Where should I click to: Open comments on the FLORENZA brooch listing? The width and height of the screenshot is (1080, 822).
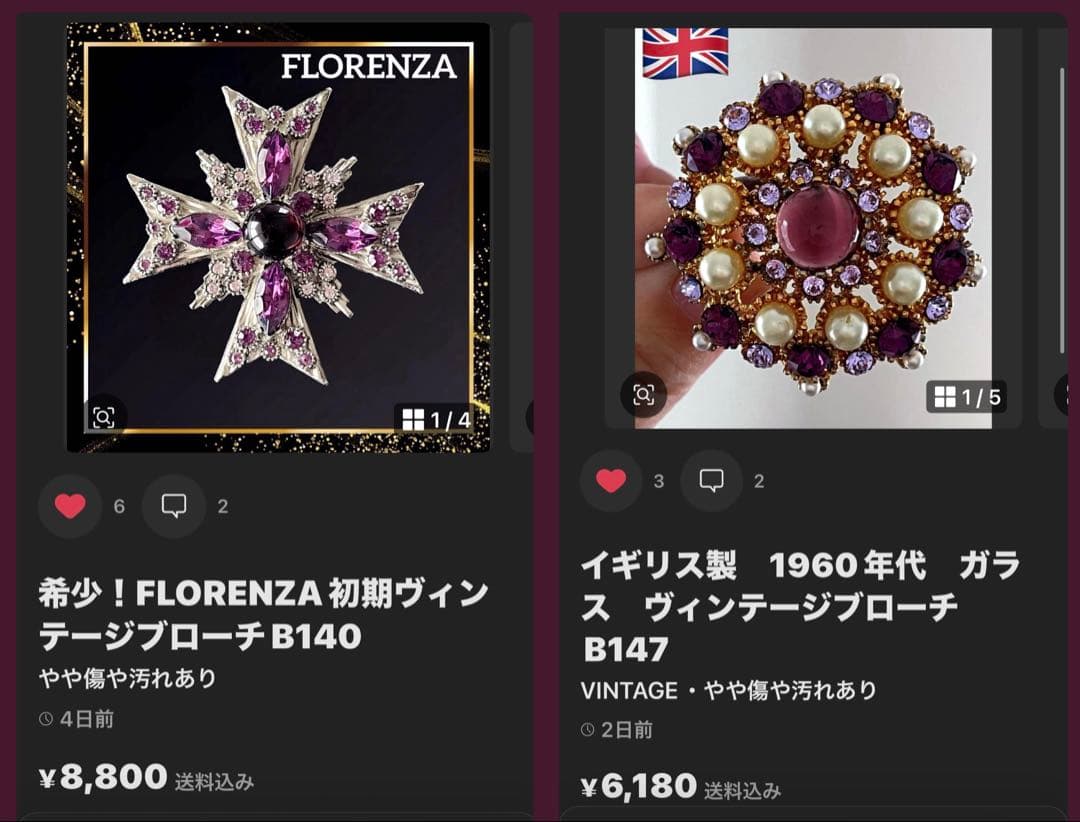(x=174, y=506)
